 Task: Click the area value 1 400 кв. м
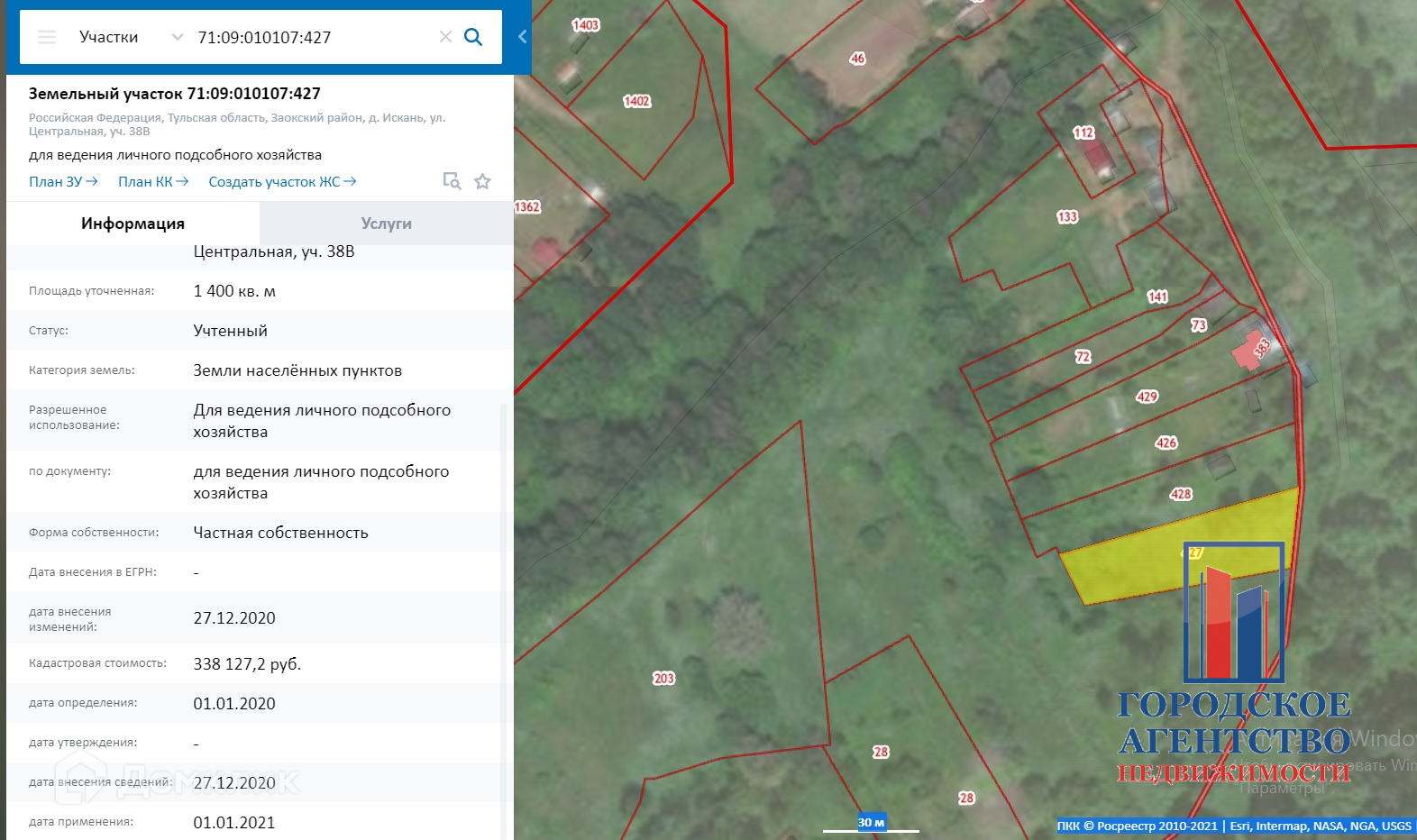click(x=234, y=291)
